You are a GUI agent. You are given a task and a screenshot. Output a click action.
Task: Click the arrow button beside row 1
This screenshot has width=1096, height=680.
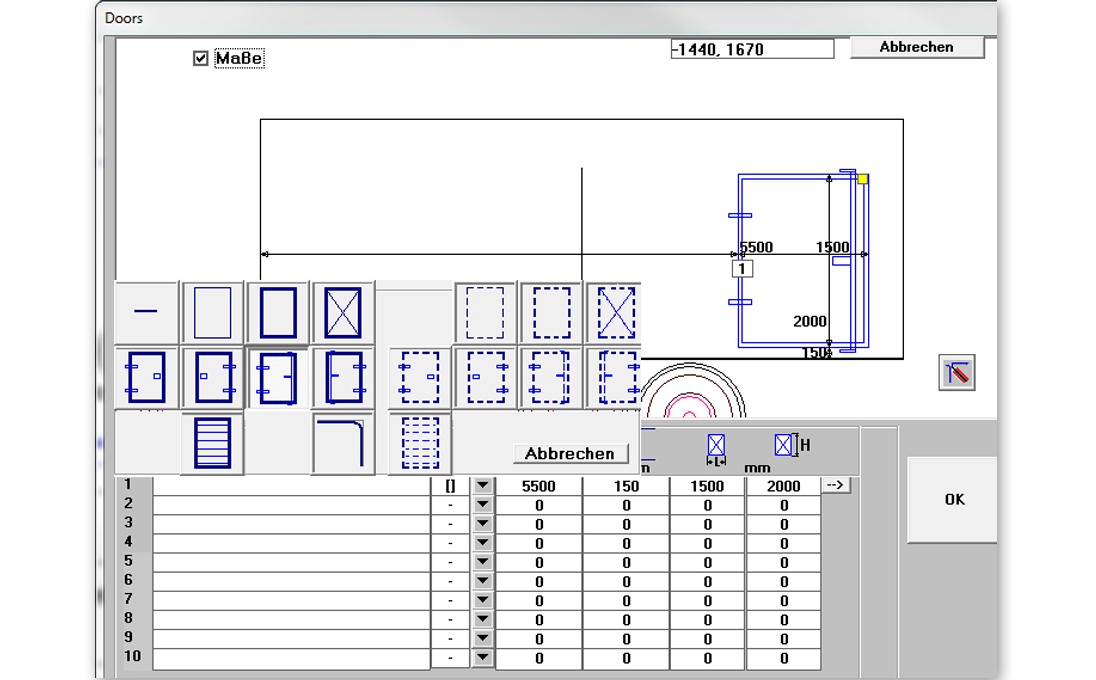click(835, 485)
